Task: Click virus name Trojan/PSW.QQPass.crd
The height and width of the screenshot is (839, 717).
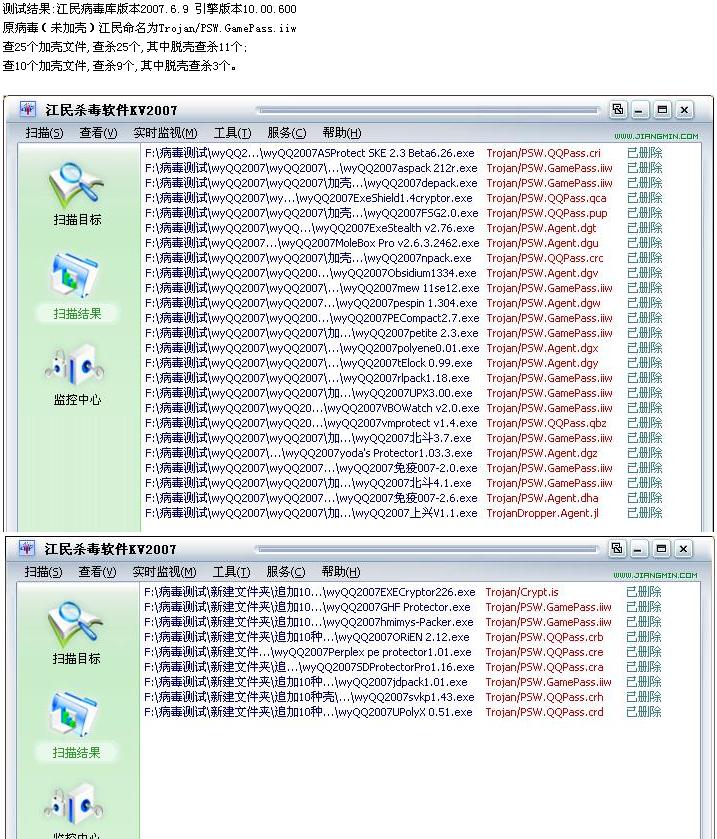Action: coord(544,712)
